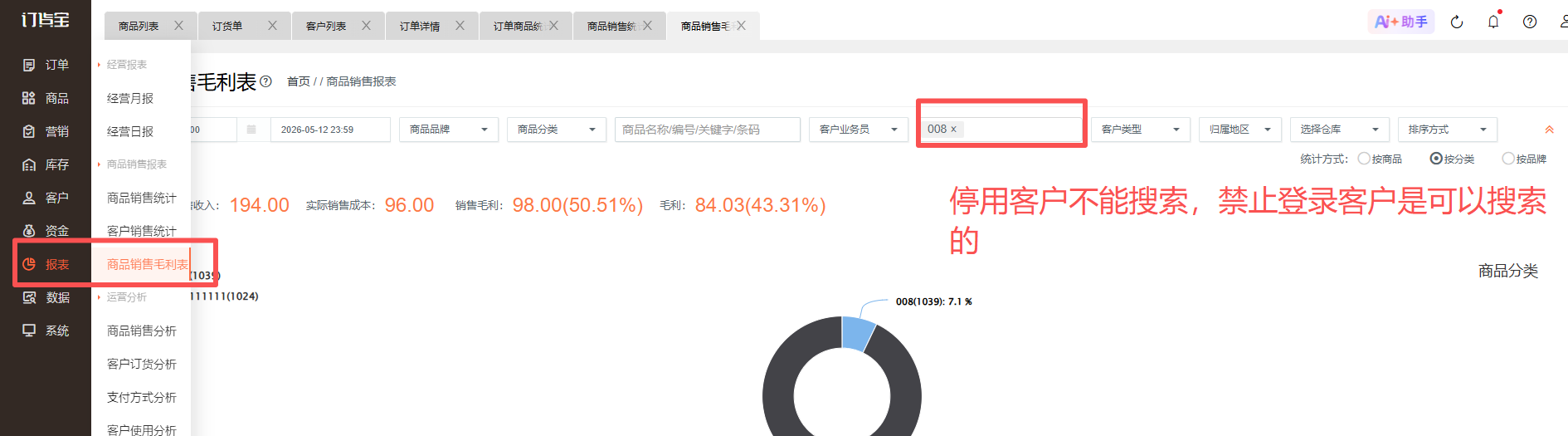The height and width of the screenshot is (436, 1568).
Task: Collapse the 经营报表 menu group
Action: pyautogui.click(x=126, y=65)
